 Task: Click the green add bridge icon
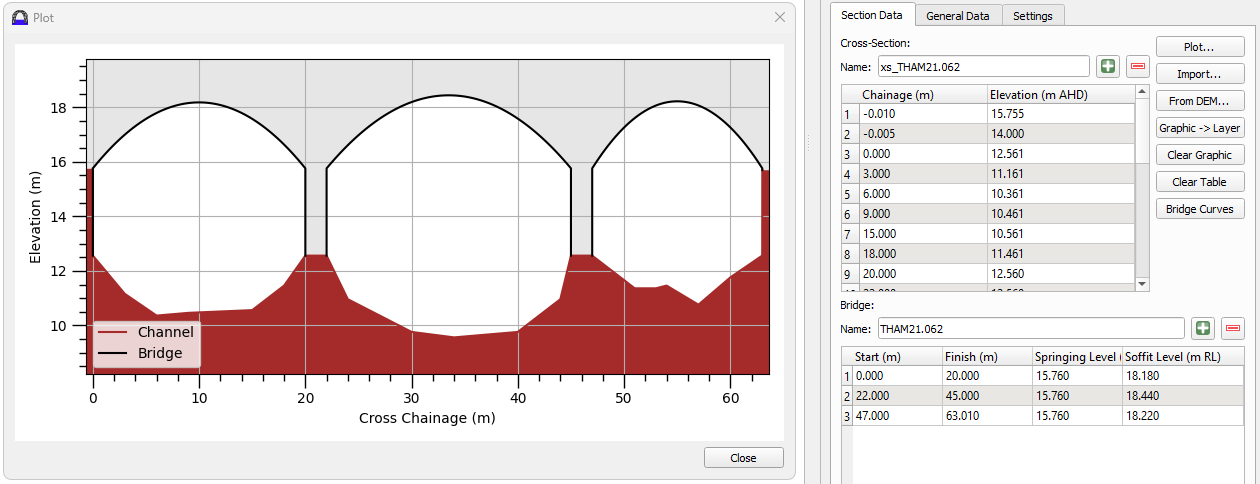[1202, 328]
